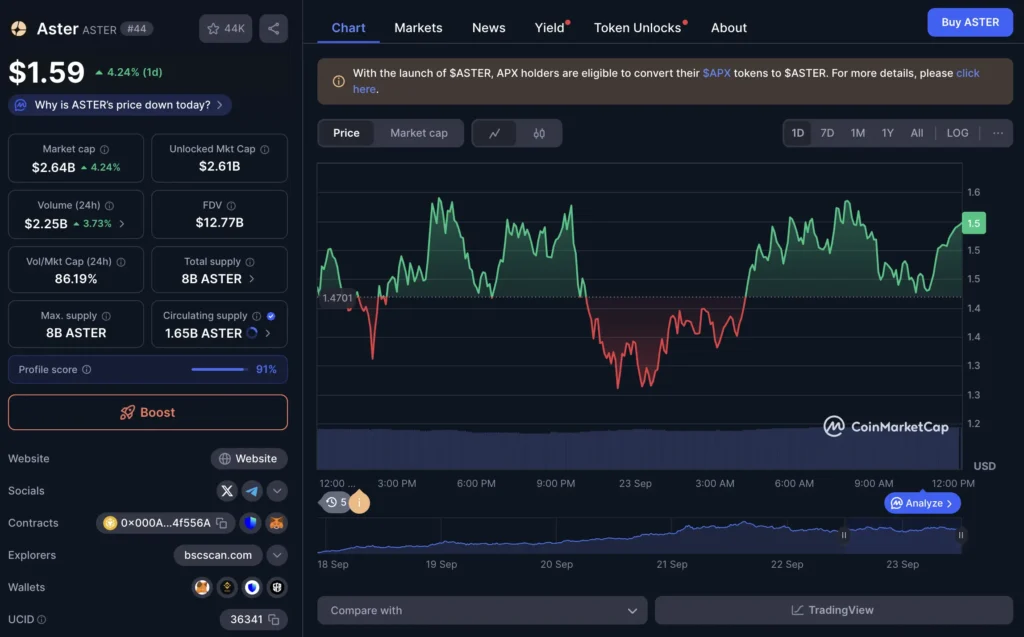
Task: Click info icon next to Vol/Mkt Cap (24h)
Action: pos(121,262)
